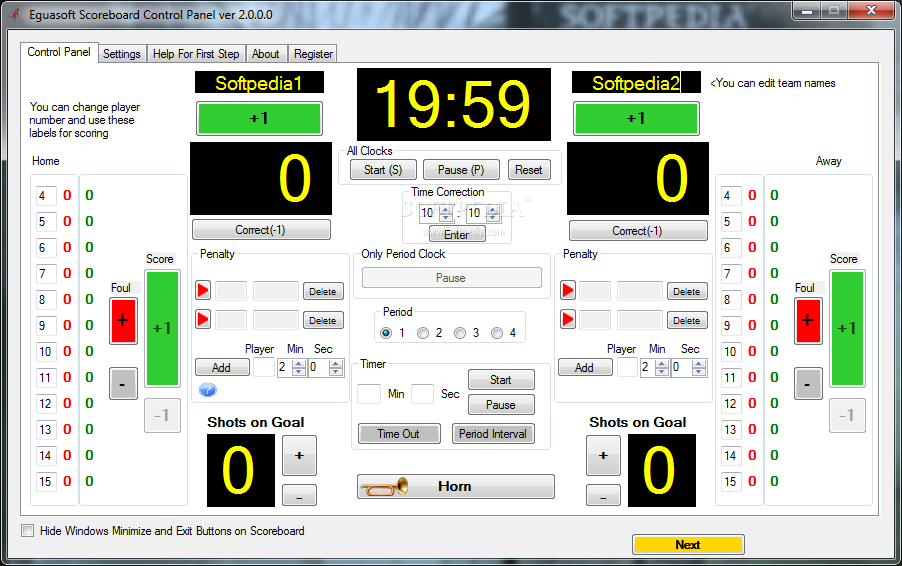
Task: Pause the Timer
Action: click(501, 404)
